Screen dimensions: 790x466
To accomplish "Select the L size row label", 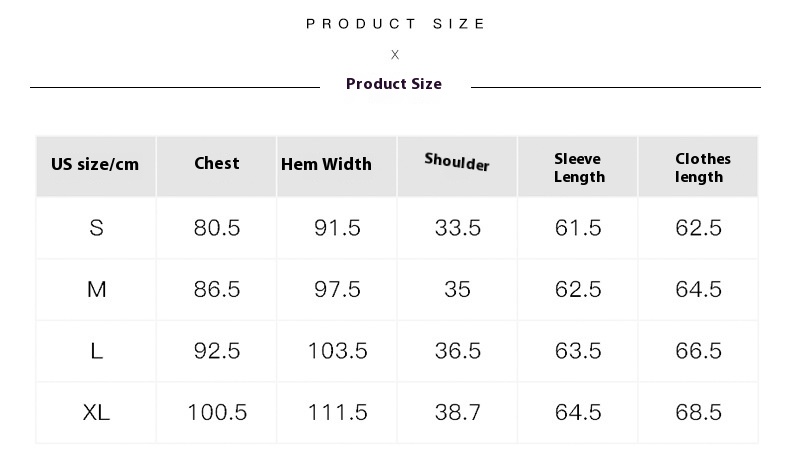I will pos(96,351).
